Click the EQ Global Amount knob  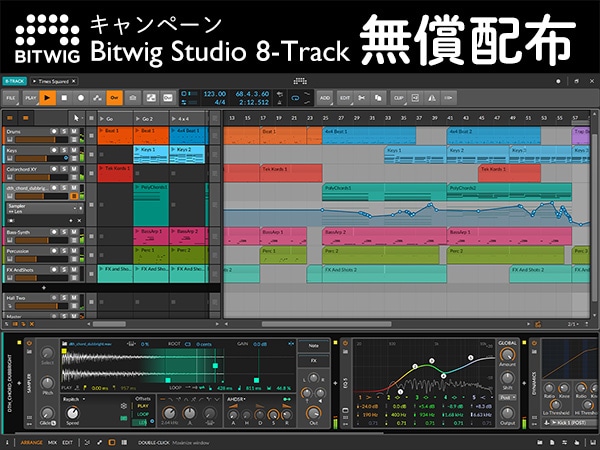(x=507, y=355)
